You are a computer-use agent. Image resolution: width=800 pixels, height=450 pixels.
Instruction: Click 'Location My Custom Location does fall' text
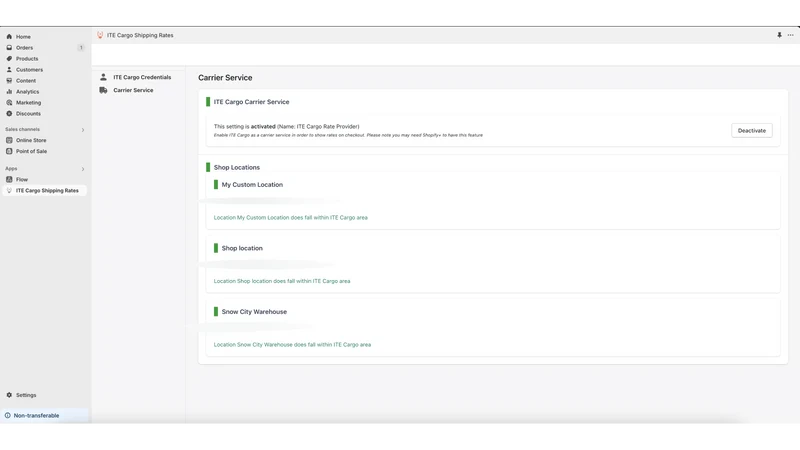click(x=290, y=217)
